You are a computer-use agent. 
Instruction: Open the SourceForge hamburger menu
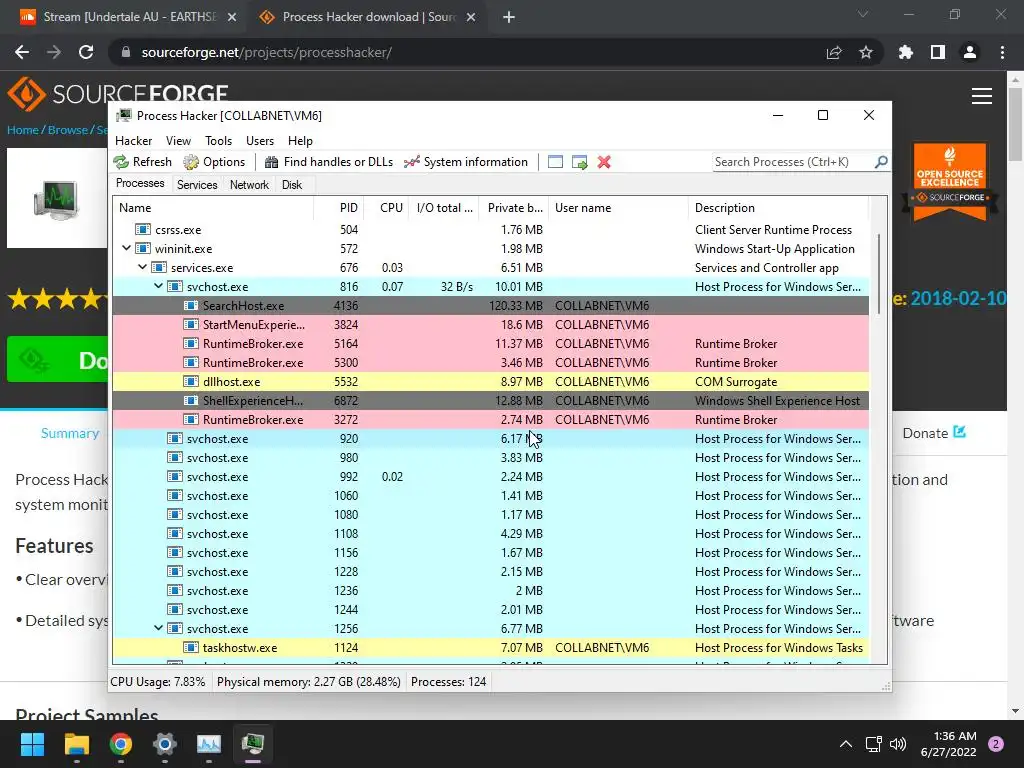pos(982,96)
